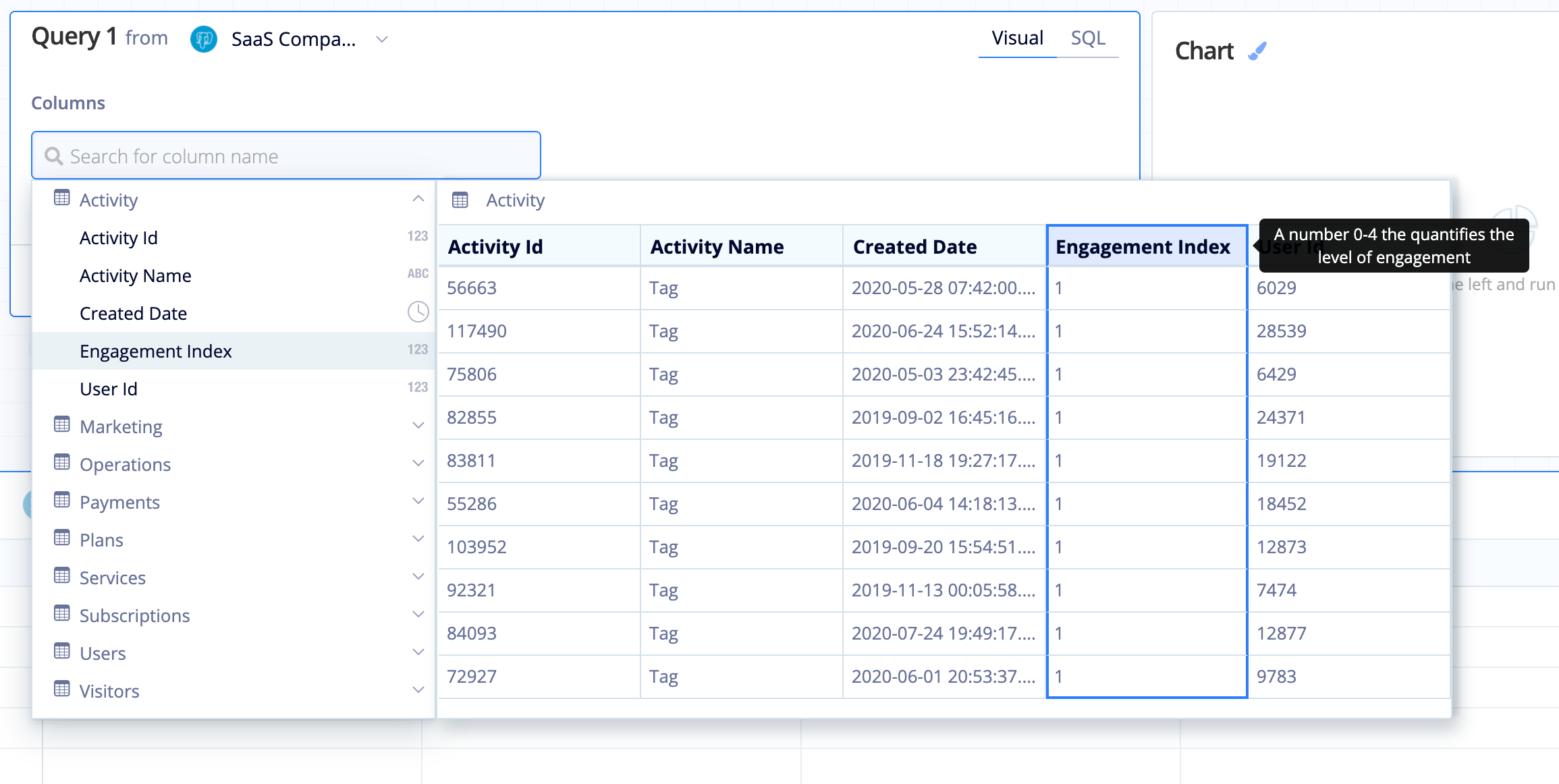Switch to SQL editor tab
Viewport: 1559px width, 784px height.
pyautogui.click(x=1088, y=38)
